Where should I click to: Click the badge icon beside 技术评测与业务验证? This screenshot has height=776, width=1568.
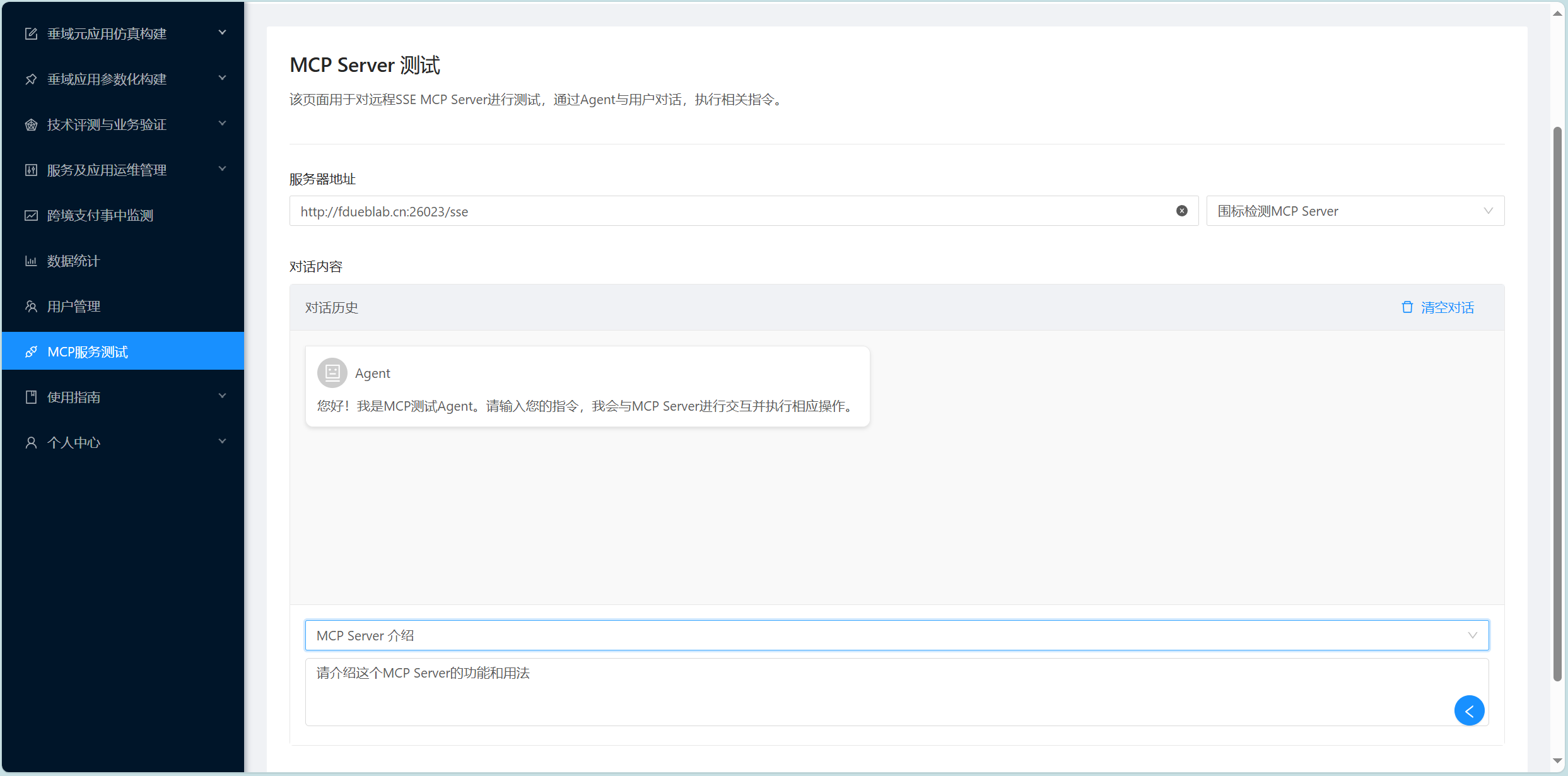point(31,124)
